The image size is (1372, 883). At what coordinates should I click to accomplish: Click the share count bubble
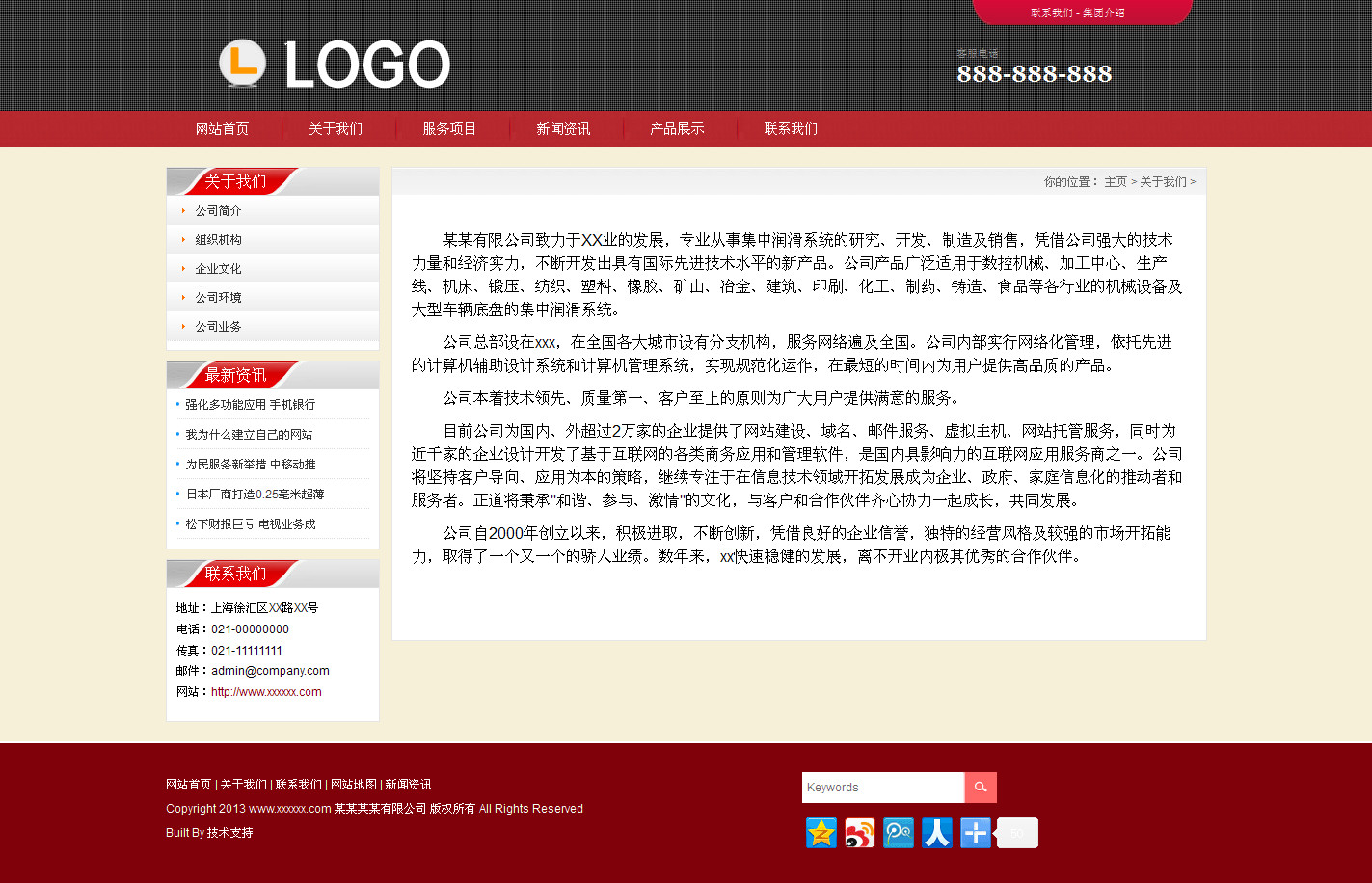(1017, 833)
